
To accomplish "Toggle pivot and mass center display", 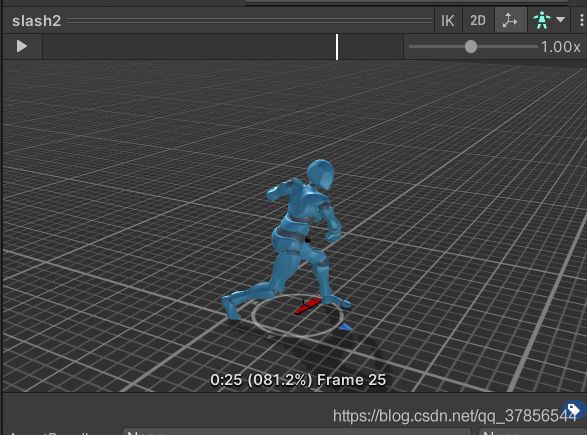I will (x=510, y=21).
